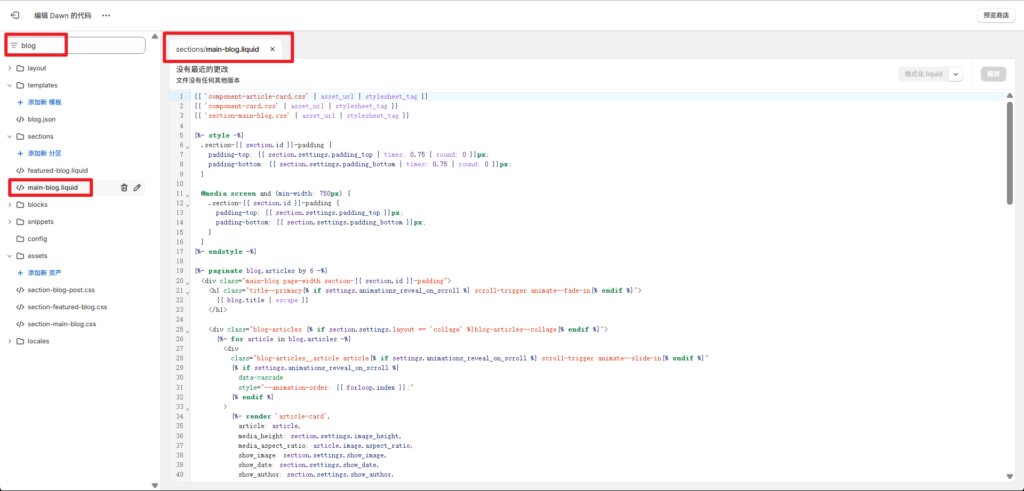This screenshot has width=1024, height=491.
Task: Click the code editor vertical scrollbar
Action: 1010,153
